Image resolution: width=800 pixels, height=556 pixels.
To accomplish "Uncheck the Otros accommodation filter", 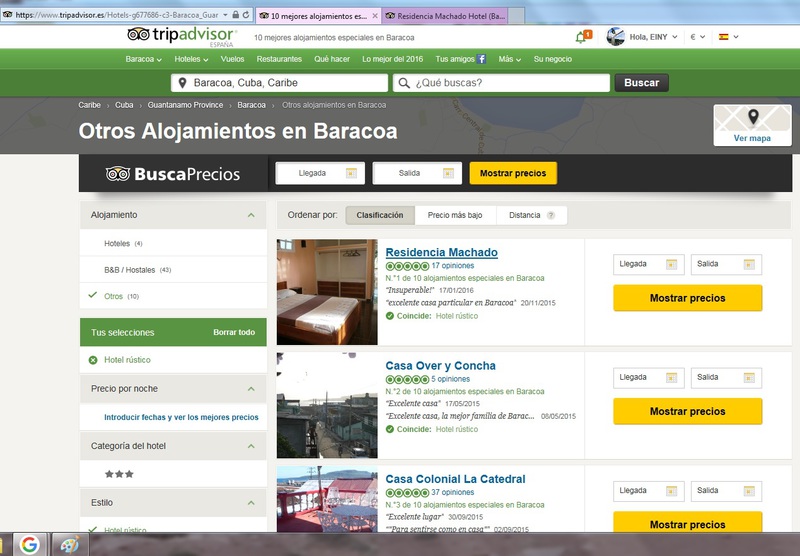I will point(93,296).
